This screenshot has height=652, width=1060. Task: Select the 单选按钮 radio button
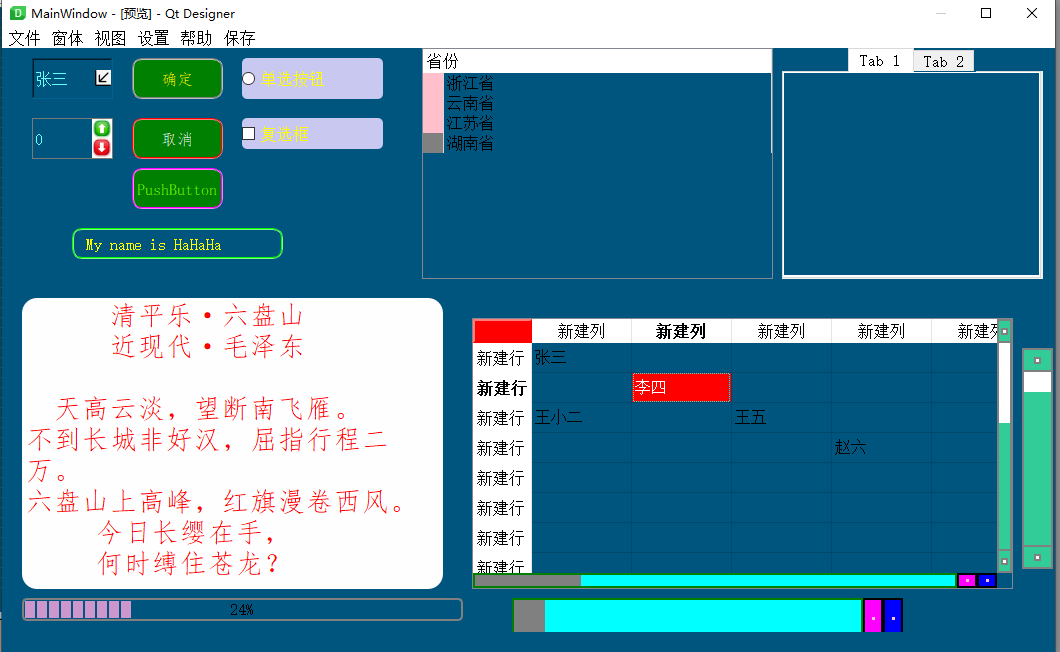(x=249, y=78)
